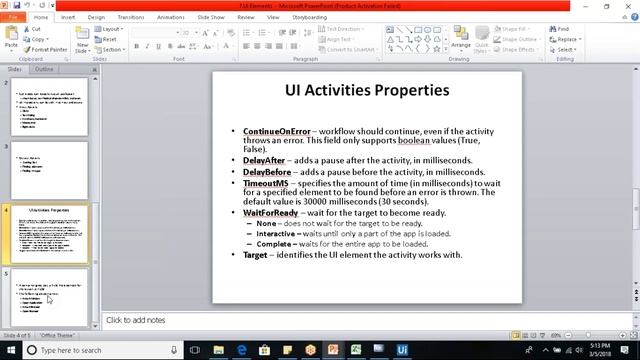Open the Arrange button

(461, 39)
